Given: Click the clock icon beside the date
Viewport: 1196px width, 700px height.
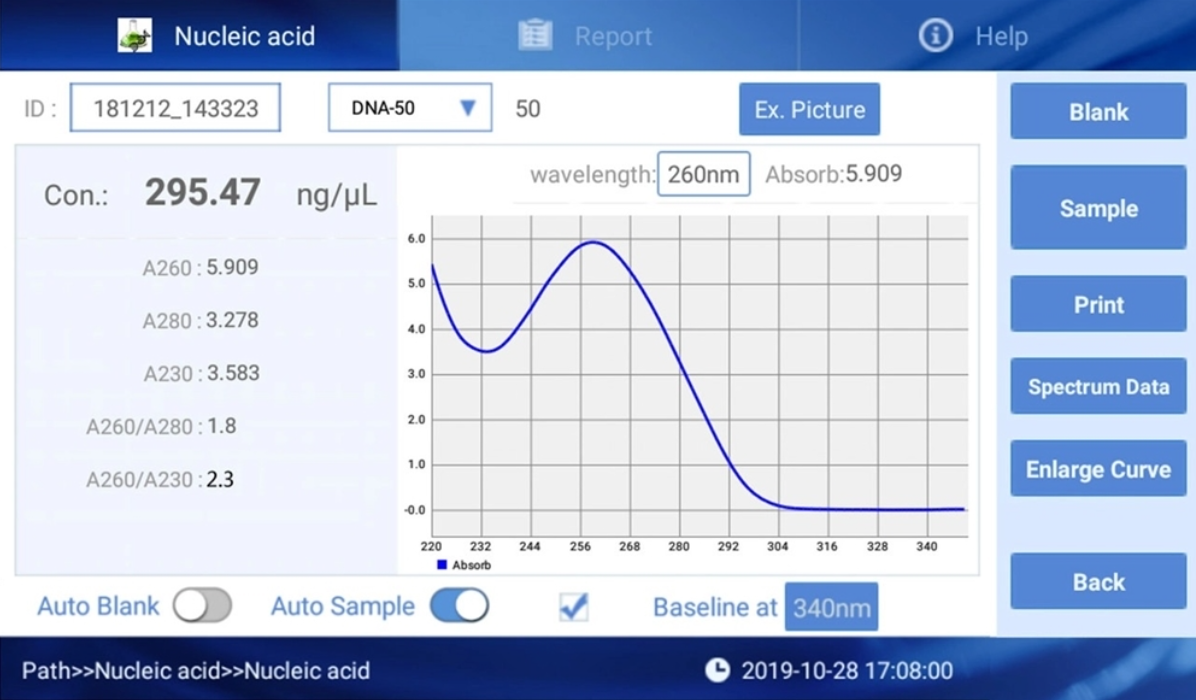Looking at the screenshot, I should pyautogui.click(x=717, y=670).
